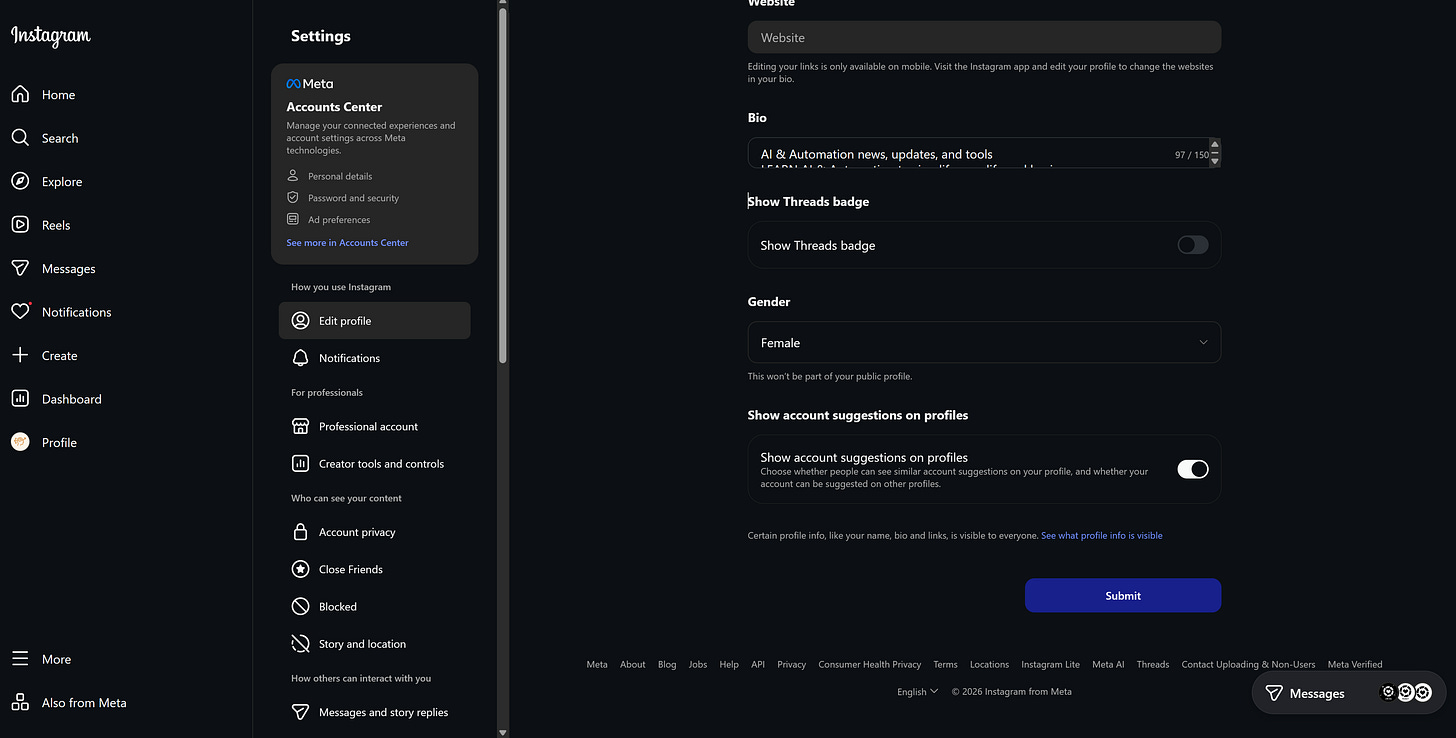Open Explore compass icon

(x=20, y=181)
